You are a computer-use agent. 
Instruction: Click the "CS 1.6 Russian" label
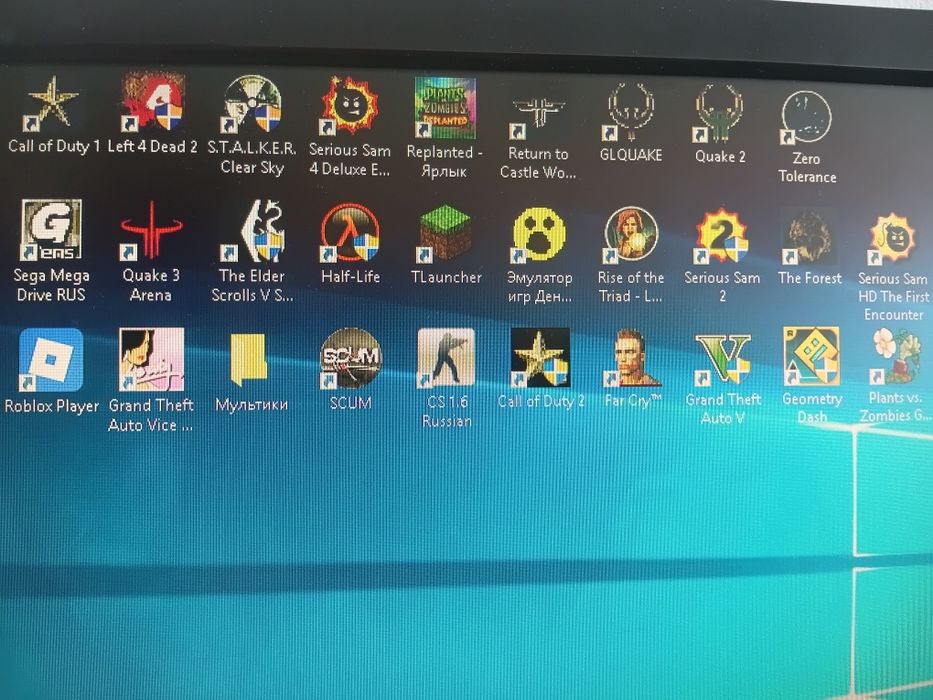pos(446,411)
